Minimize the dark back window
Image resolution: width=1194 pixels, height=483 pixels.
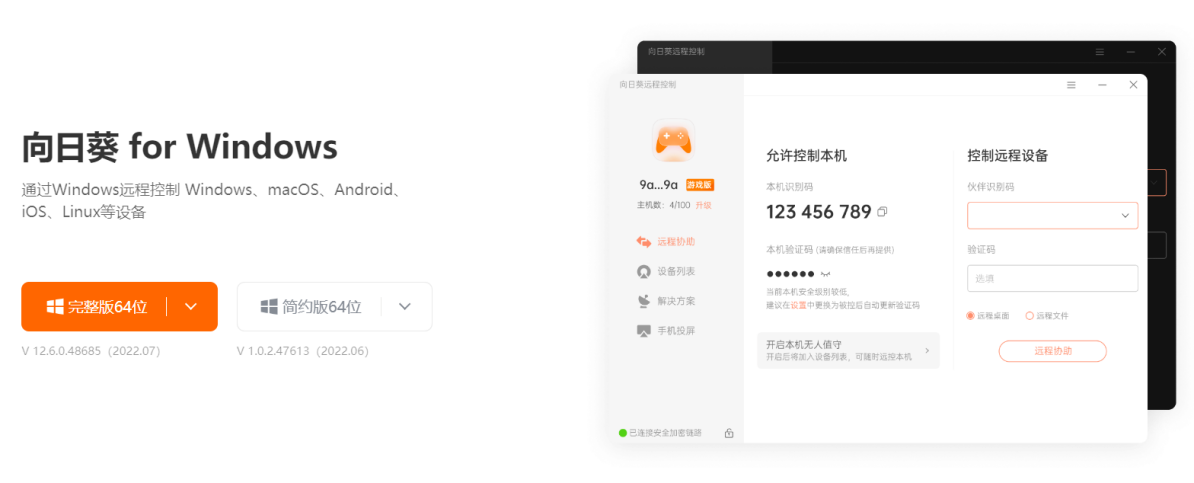(1131, 52)
